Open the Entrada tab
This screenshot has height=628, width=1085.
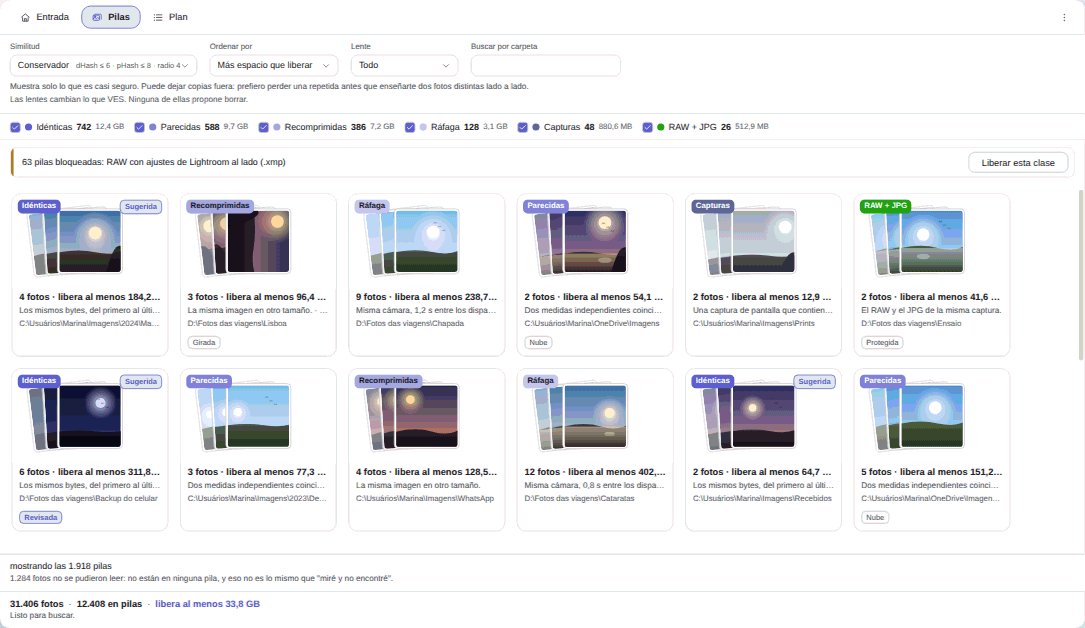point(44,17)
